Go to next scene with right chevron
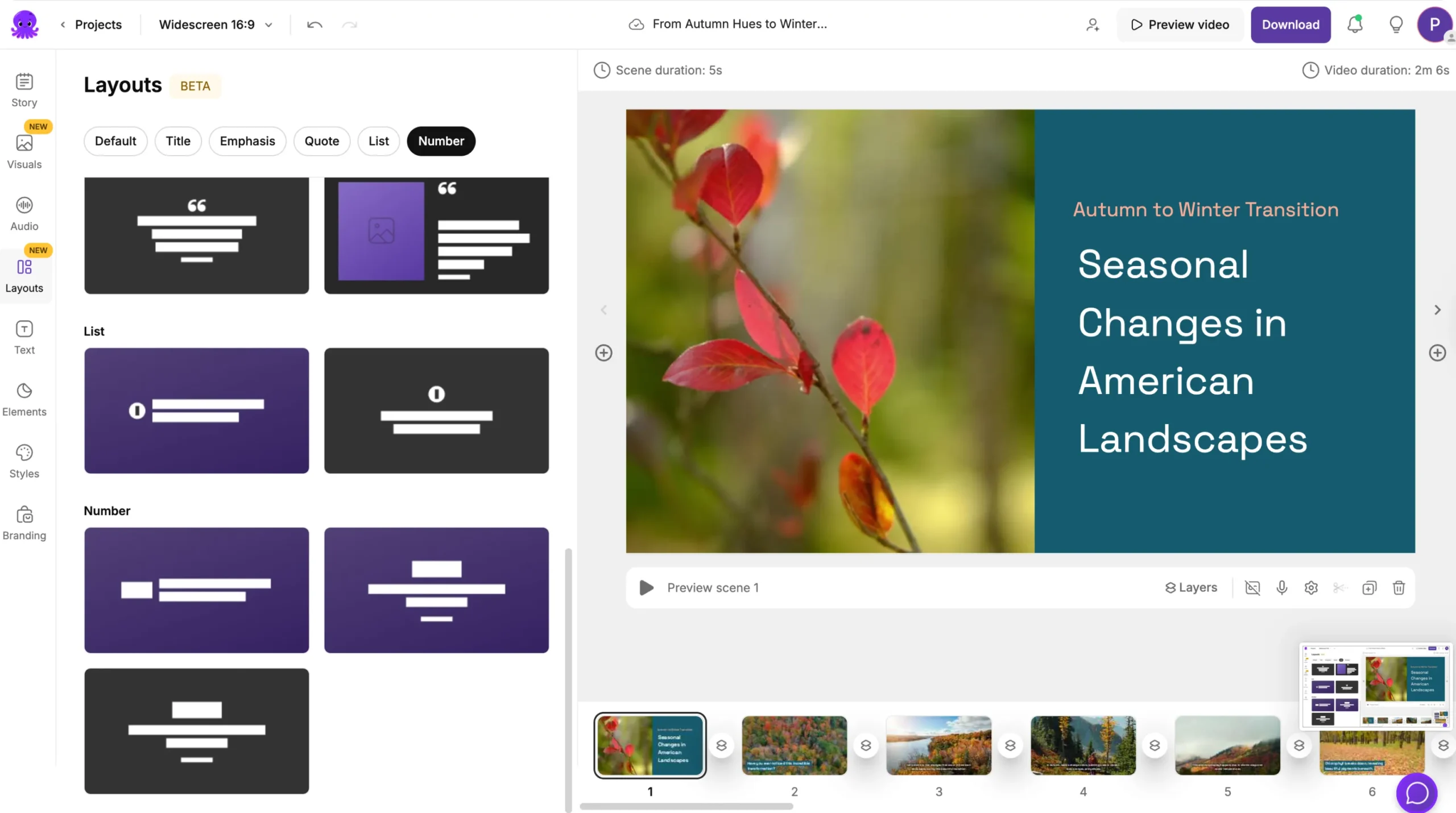The height and width of the screenshot is (813, 1456). (1437, 310)
